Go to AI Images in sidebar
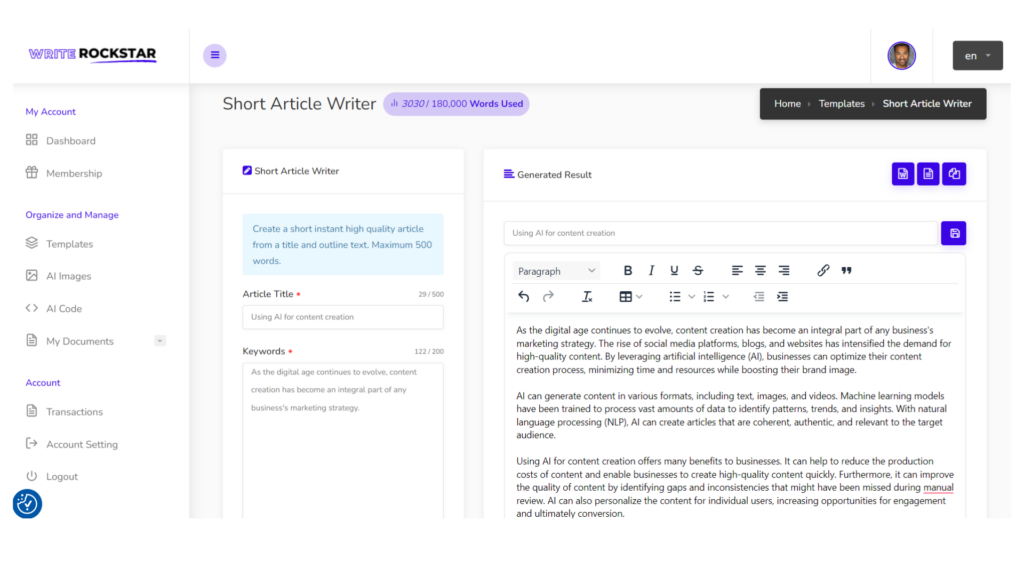This screenshot has height=576, width=1024. [x=68, y=276]
